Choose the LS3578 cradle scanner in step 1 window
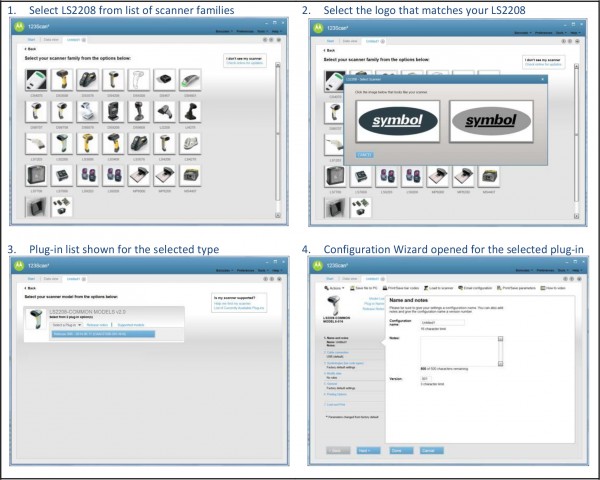Screen dimensions: 600x480 click(x=139, y=143)
